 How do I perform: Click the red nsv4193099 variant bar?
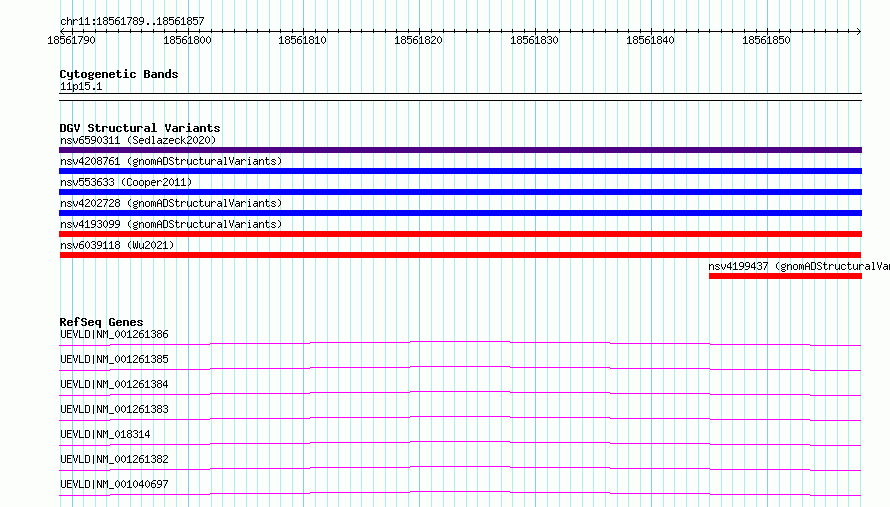[460, 234]
